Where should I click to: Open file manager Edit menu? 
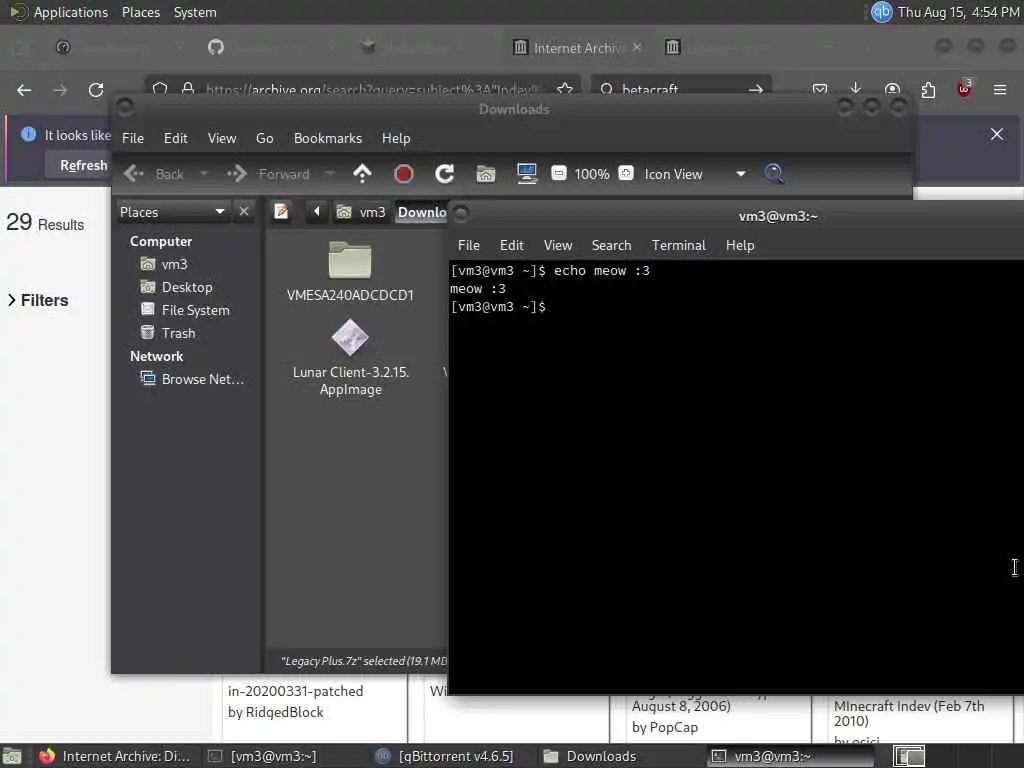pos(175,138)
